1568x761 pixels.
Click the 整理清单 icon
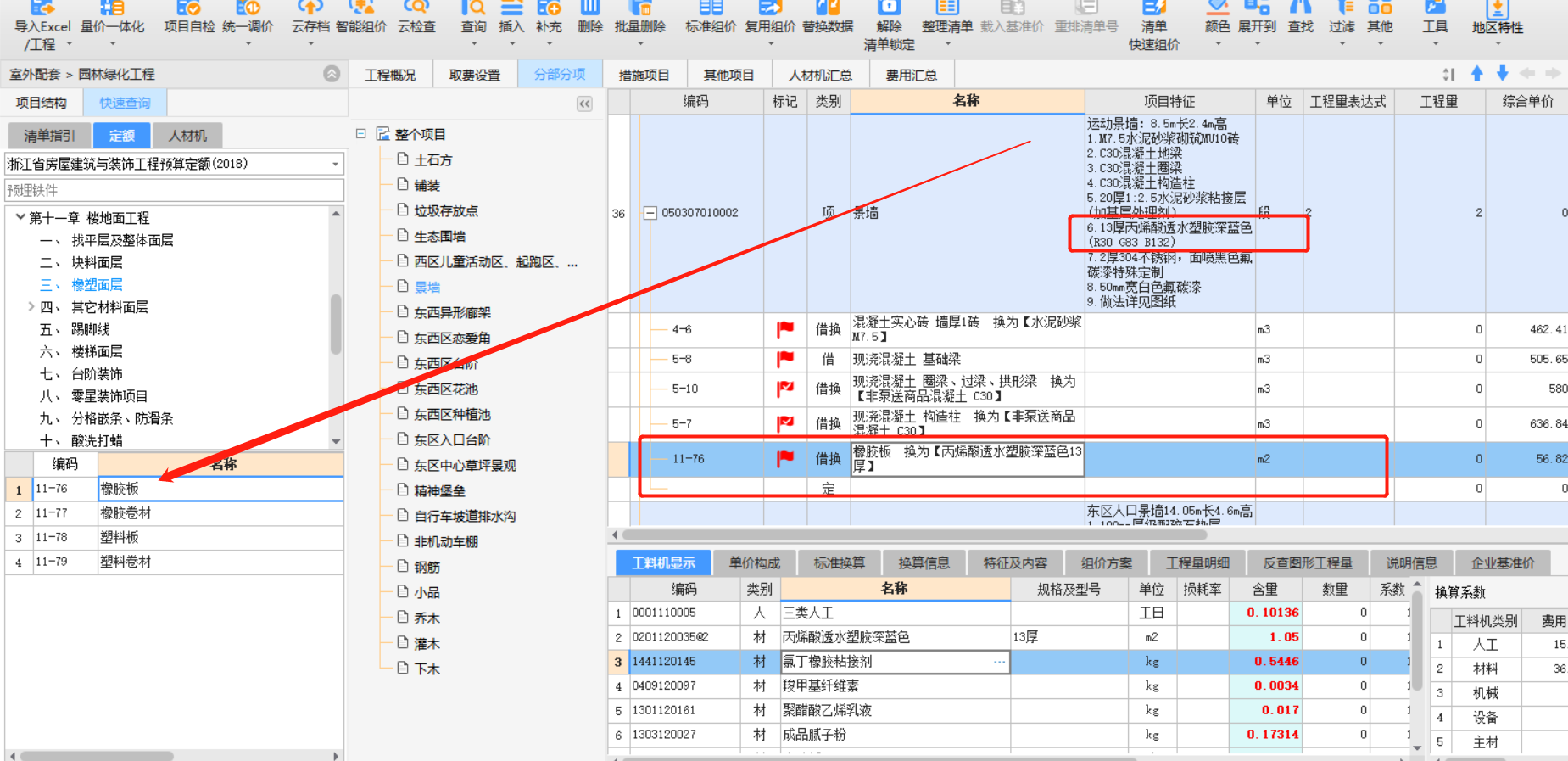pyautogui.click(x=947, y=19)
